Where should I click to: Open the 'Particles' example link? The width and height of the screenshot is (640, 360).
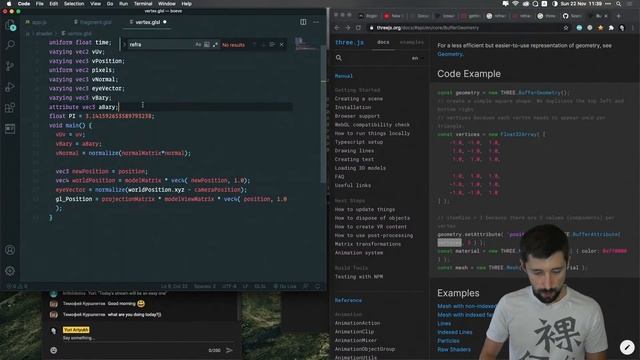[448, 341]
